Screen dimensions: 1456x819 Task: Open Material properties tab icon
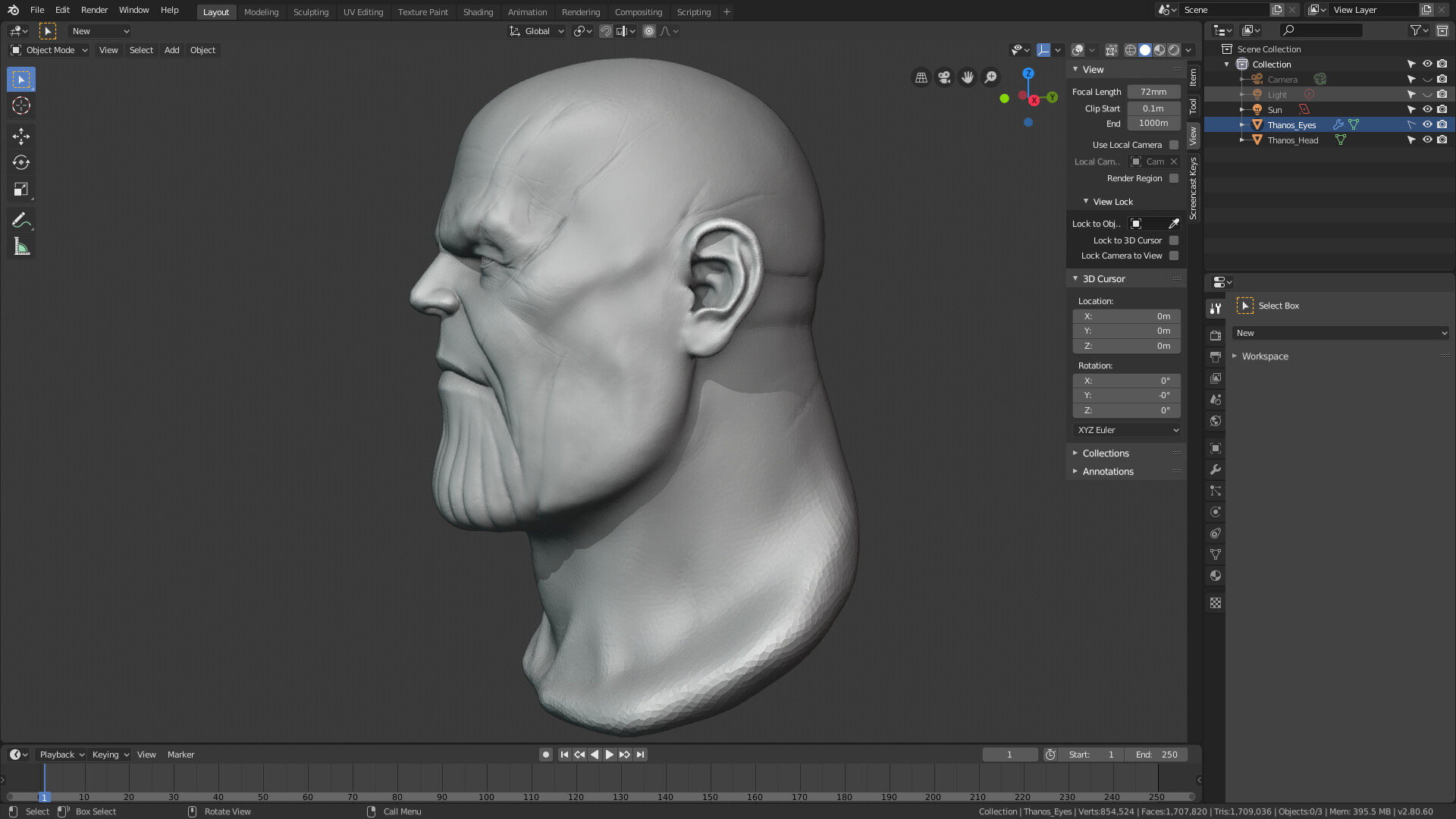point(1216,576)
